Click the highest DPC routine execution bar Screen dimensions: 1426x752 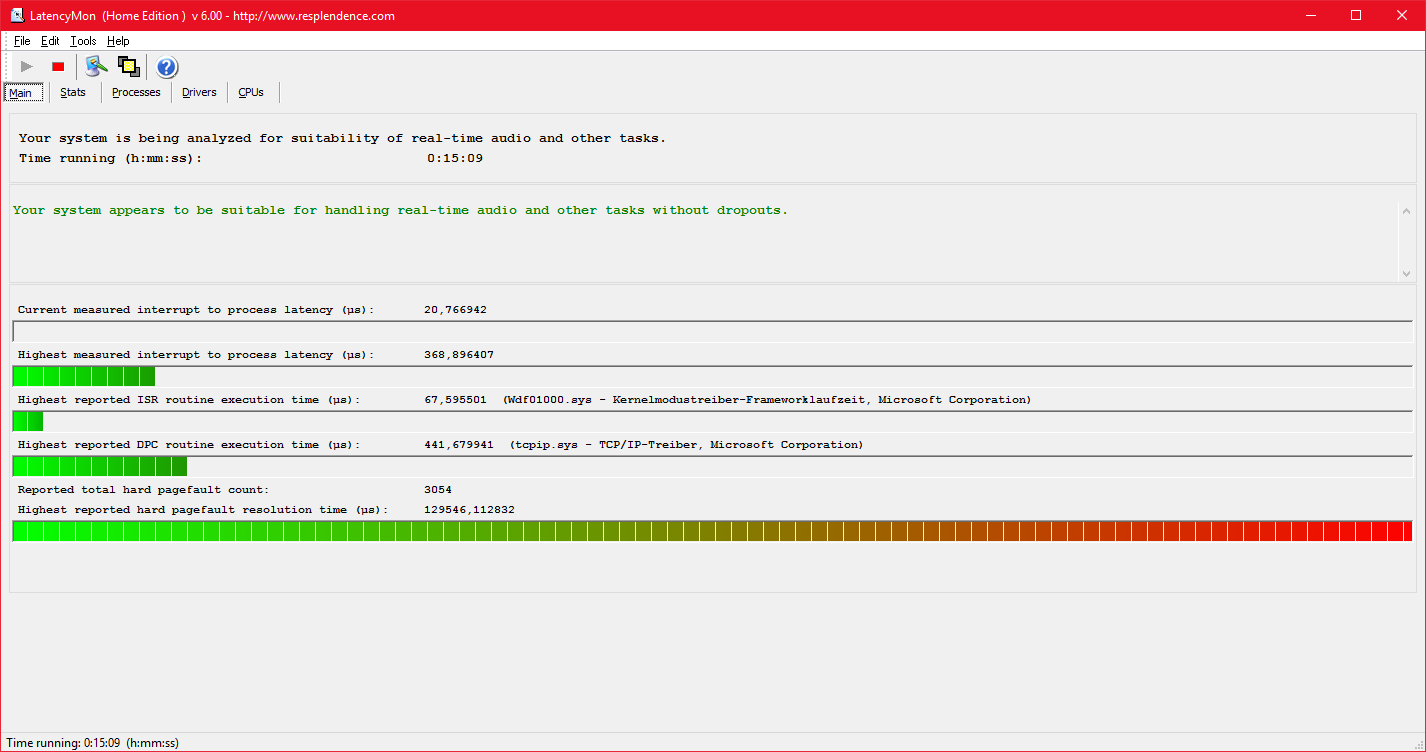tap(712, 466)
